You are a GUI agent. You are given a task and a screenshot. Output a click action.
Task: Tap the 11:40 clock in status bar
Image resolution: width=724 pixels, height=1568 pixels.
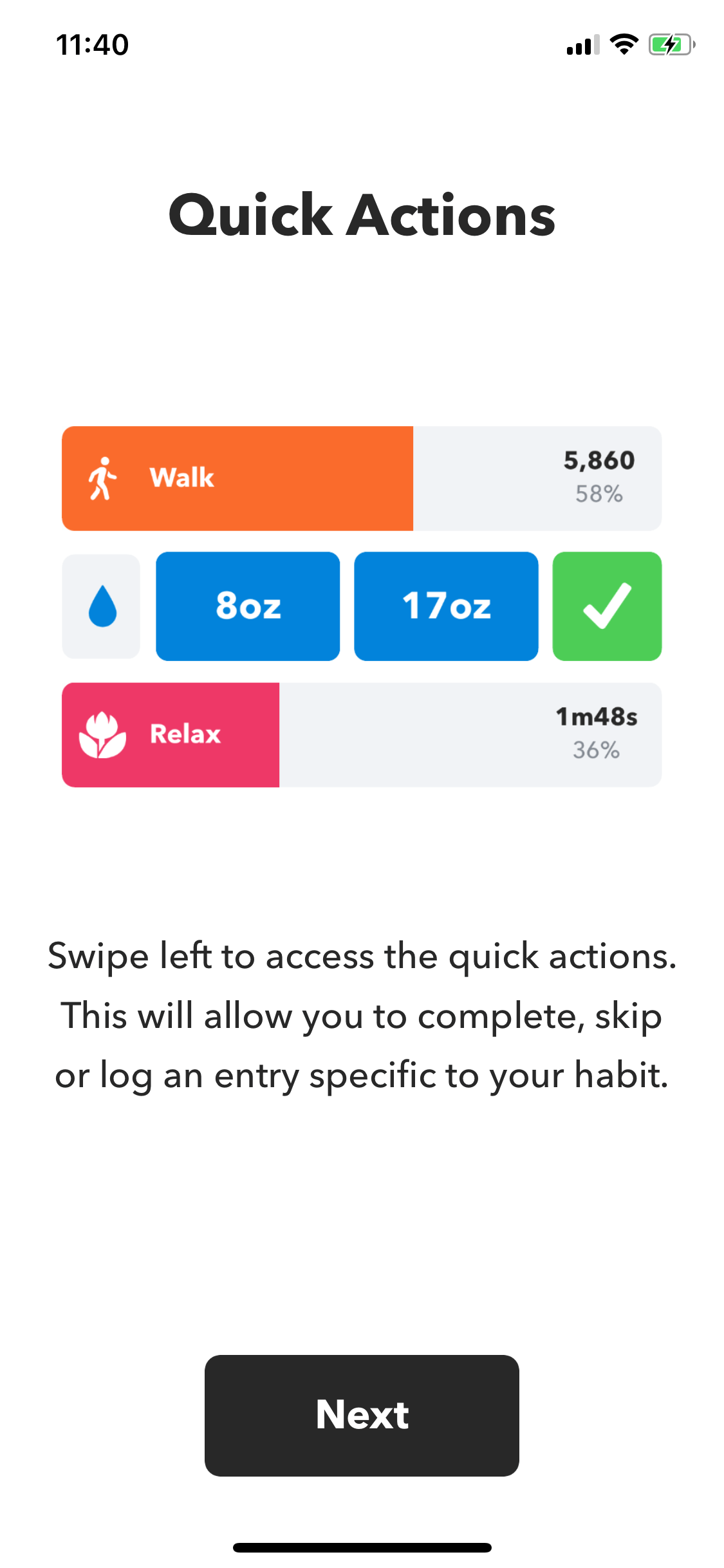93,44
